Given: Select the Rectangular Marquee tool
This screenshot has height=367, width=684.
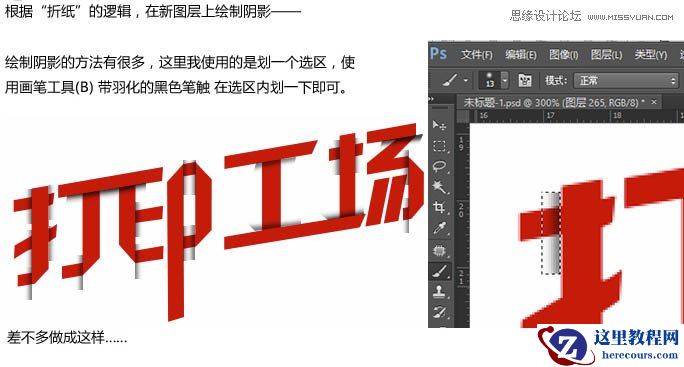Looking at the screenshot, I should pos(439,146).
